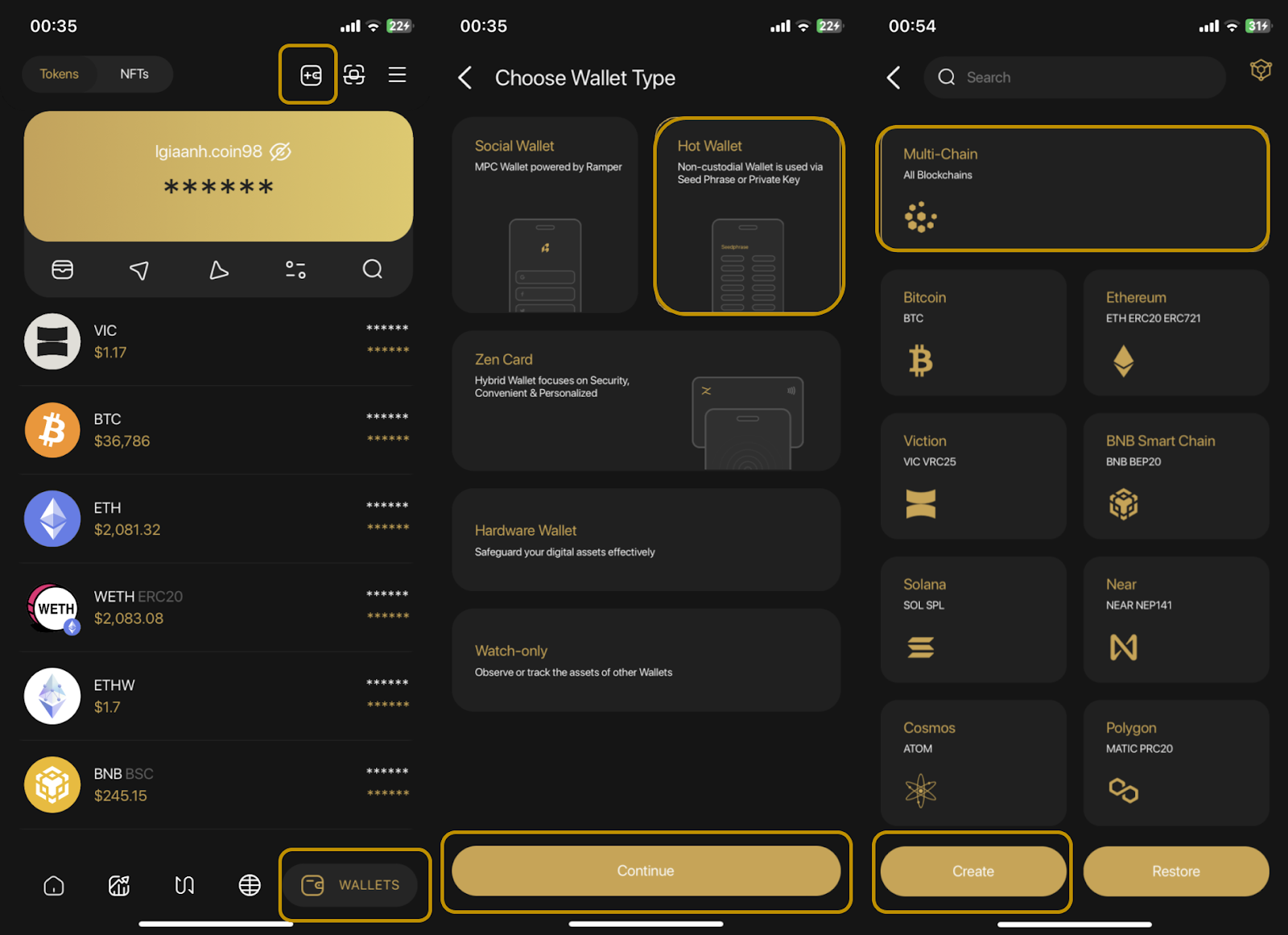This screenshot has width=1288, height=935.
Task: Select the VIC token icon
Action: 52,341
